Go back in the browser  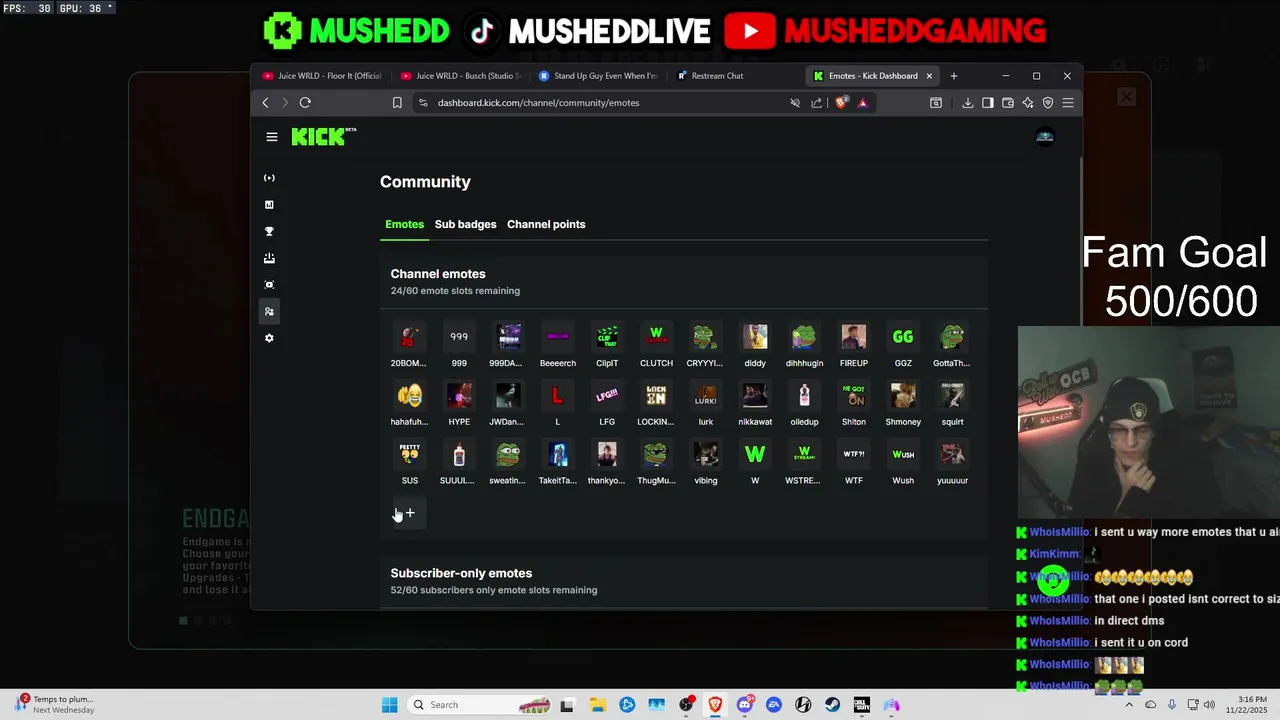[x=265, y=102]
